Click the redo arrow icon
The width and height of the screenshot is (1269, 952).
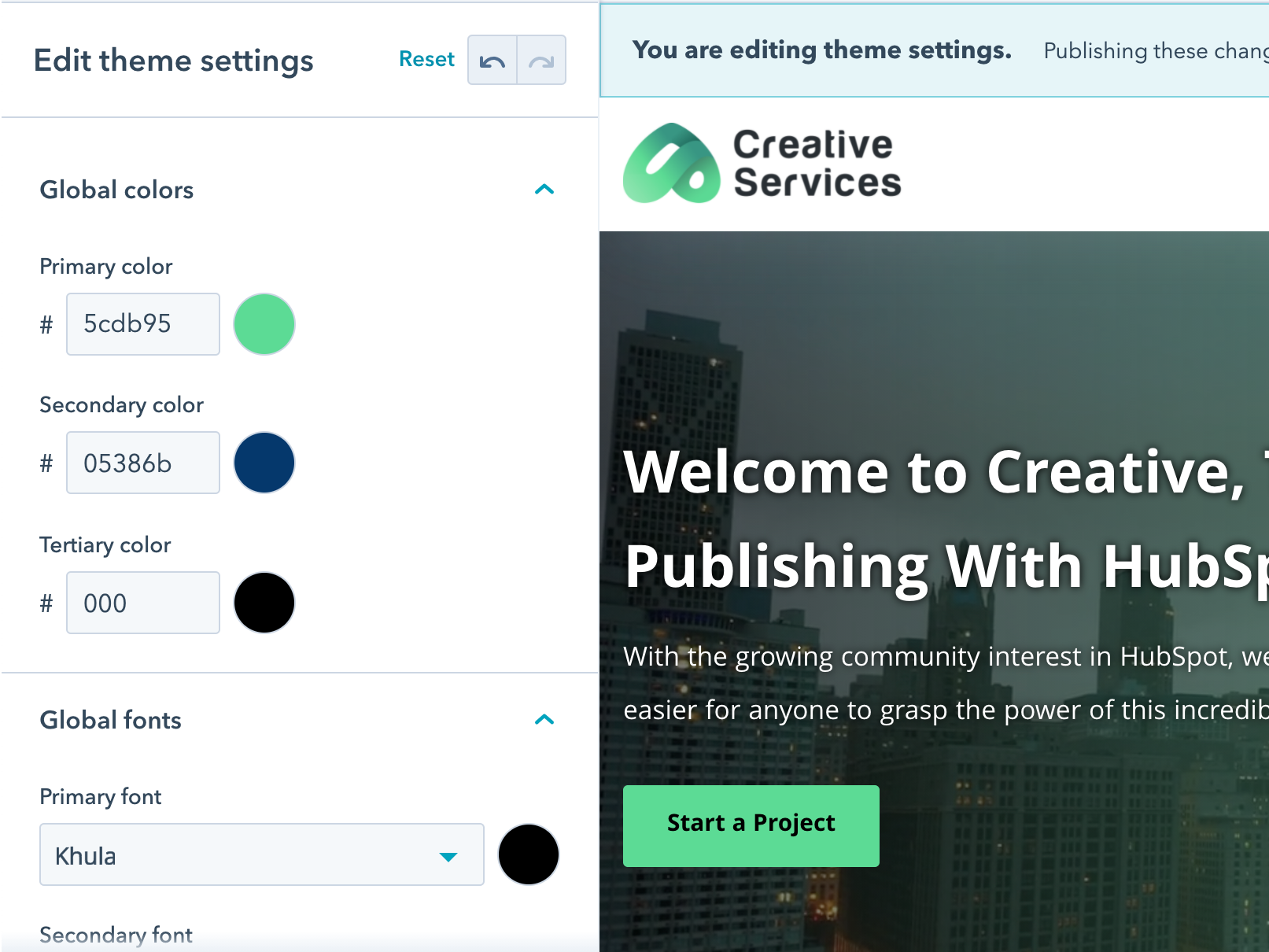point(541,61)
